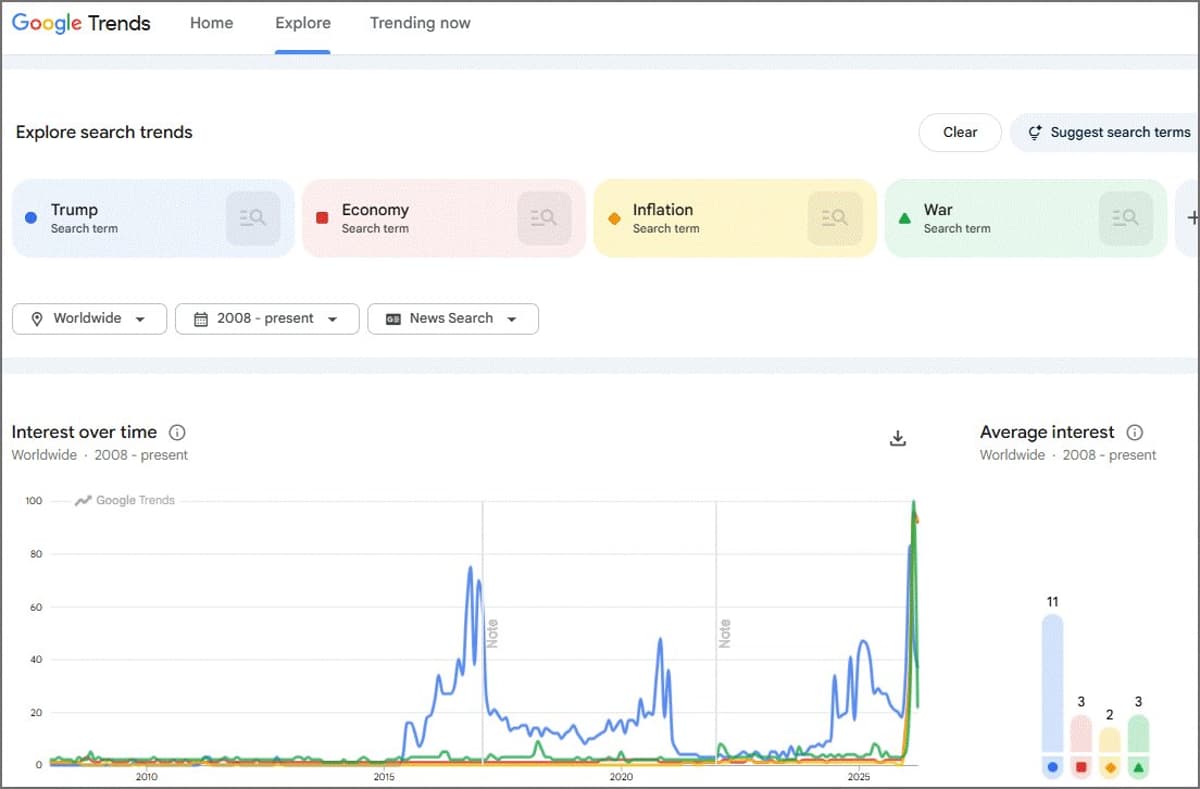Open the News Search type dropdown

453,319
